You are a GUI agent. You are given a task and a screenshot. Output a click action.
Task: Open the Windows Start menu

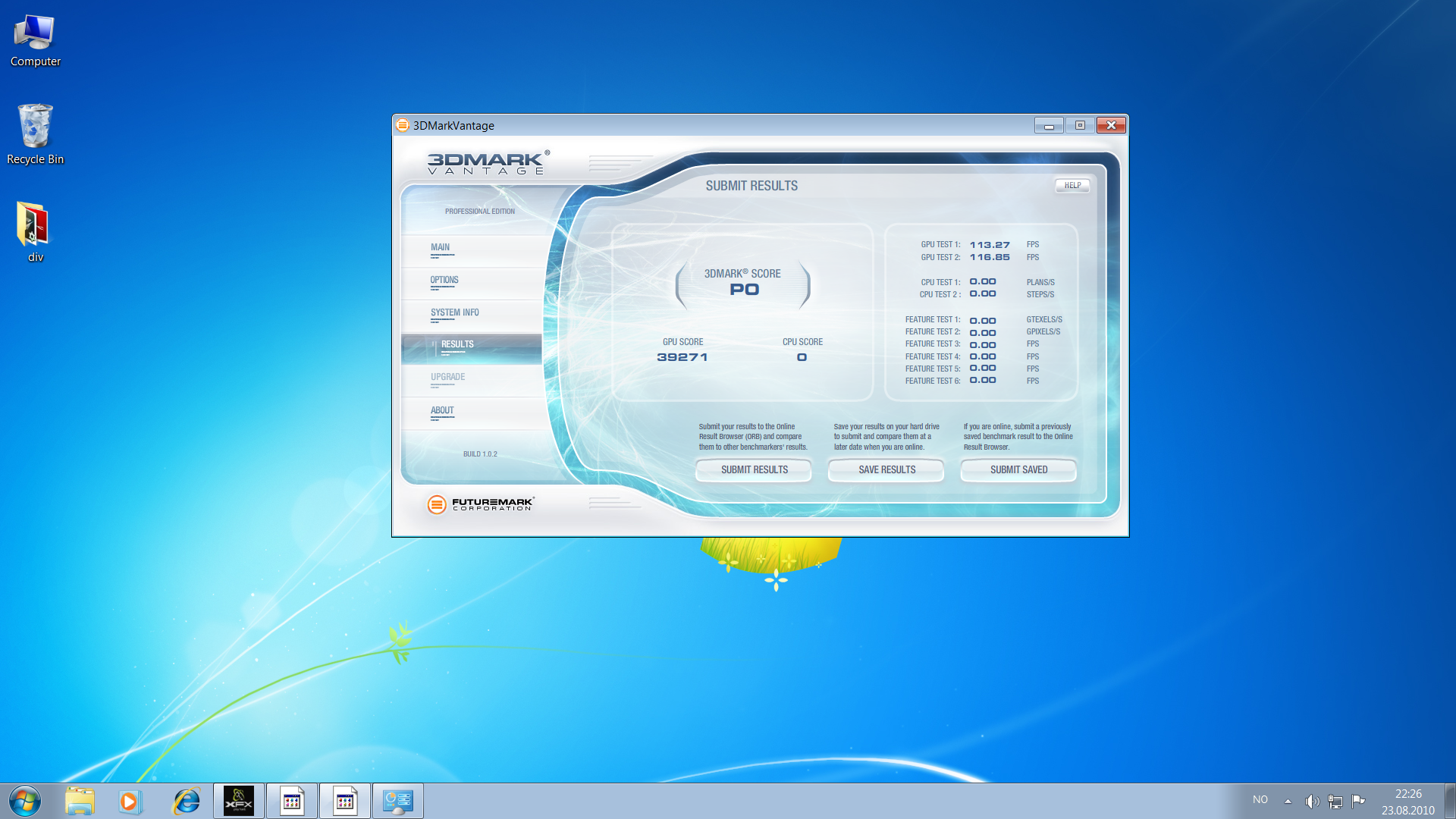tap(25, 801)
